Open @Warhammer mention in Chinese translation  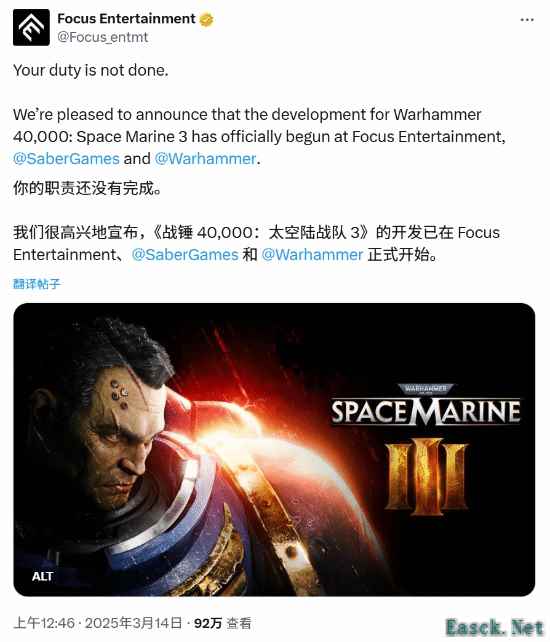312,255
